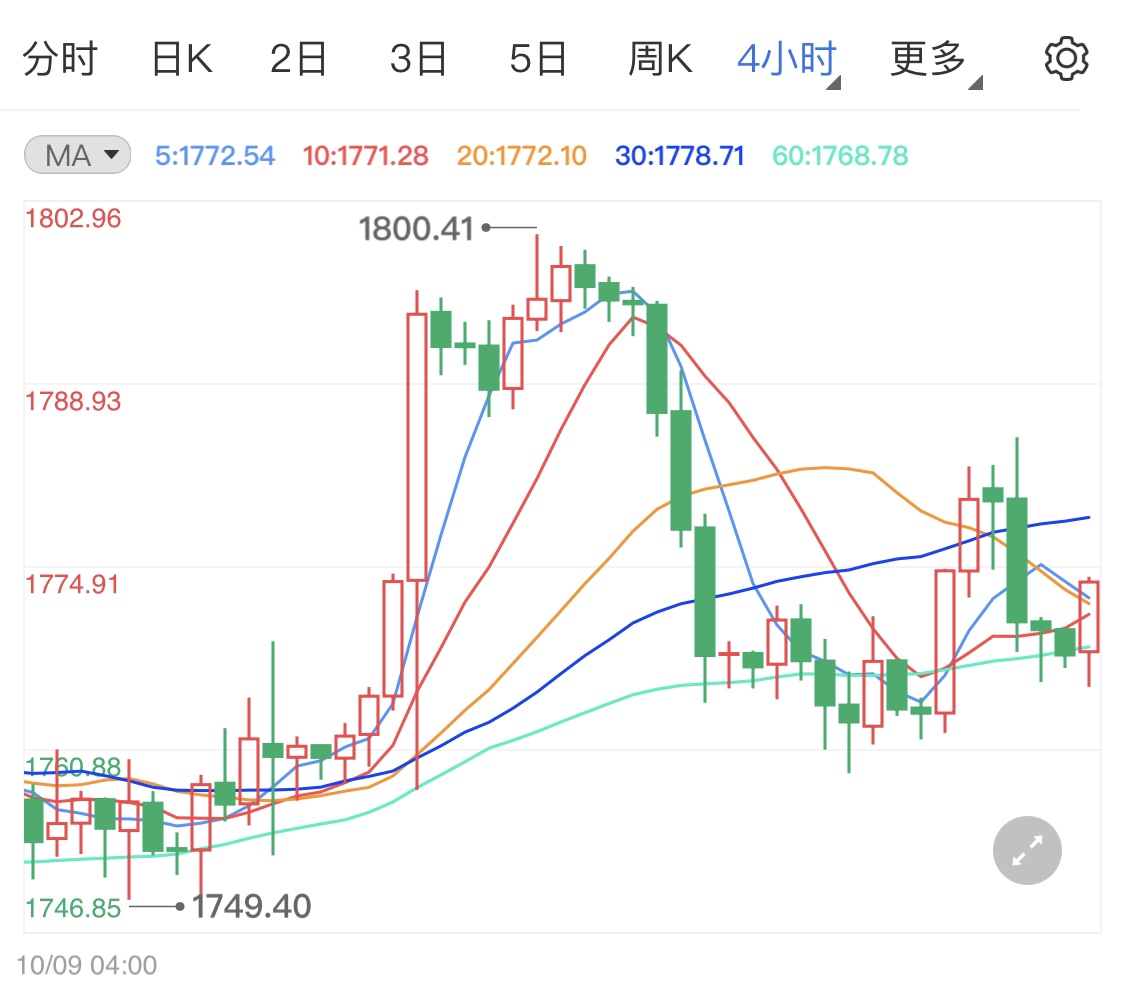This screenshot has width=1125, height=996.
Task: Open the MA indicator dropdown
Action: (x=77, y=155)
